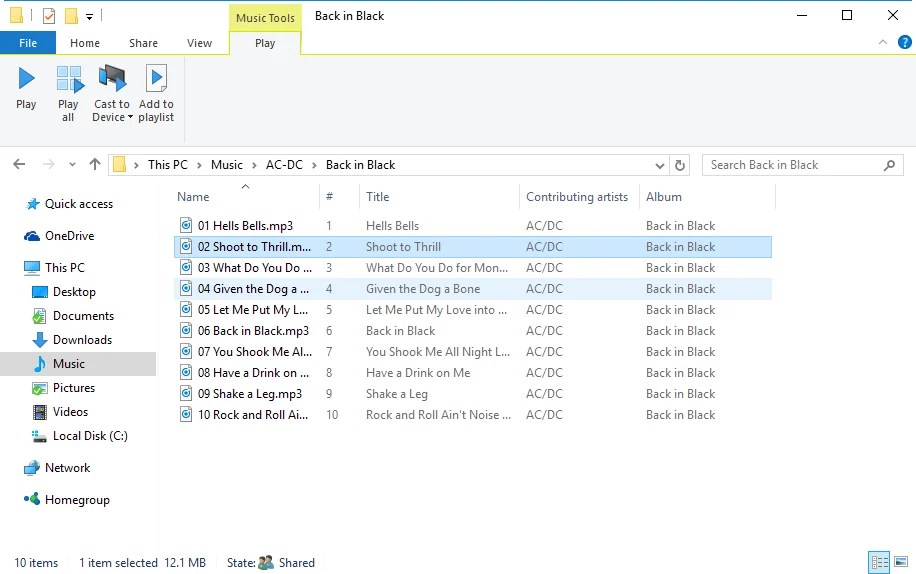Click icon of 08 Have a Drink file
The image size is (916, 574).
point(186,373)
